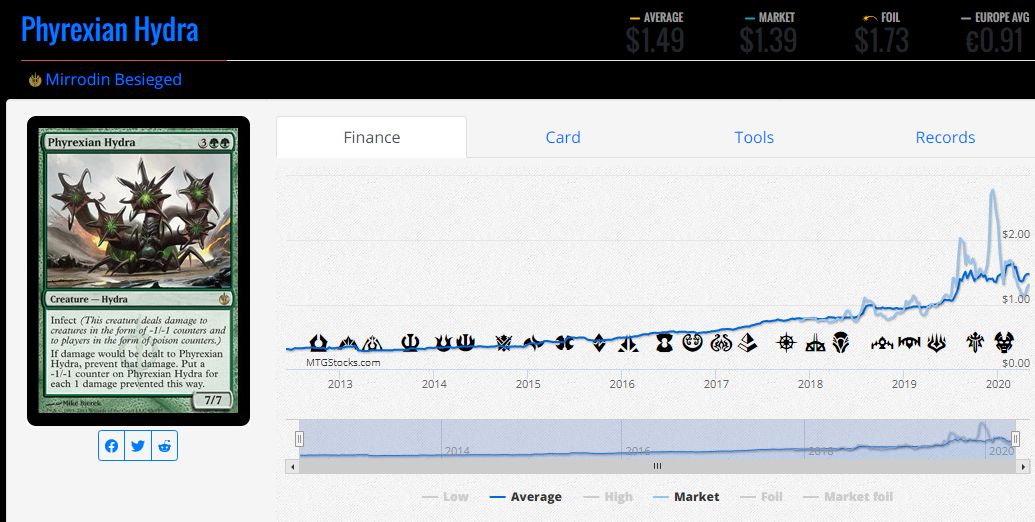The height and width of the screenshot is (522, 1035).
Task: Click the Journey into Nyx set marker
Action: pos(465,343)
